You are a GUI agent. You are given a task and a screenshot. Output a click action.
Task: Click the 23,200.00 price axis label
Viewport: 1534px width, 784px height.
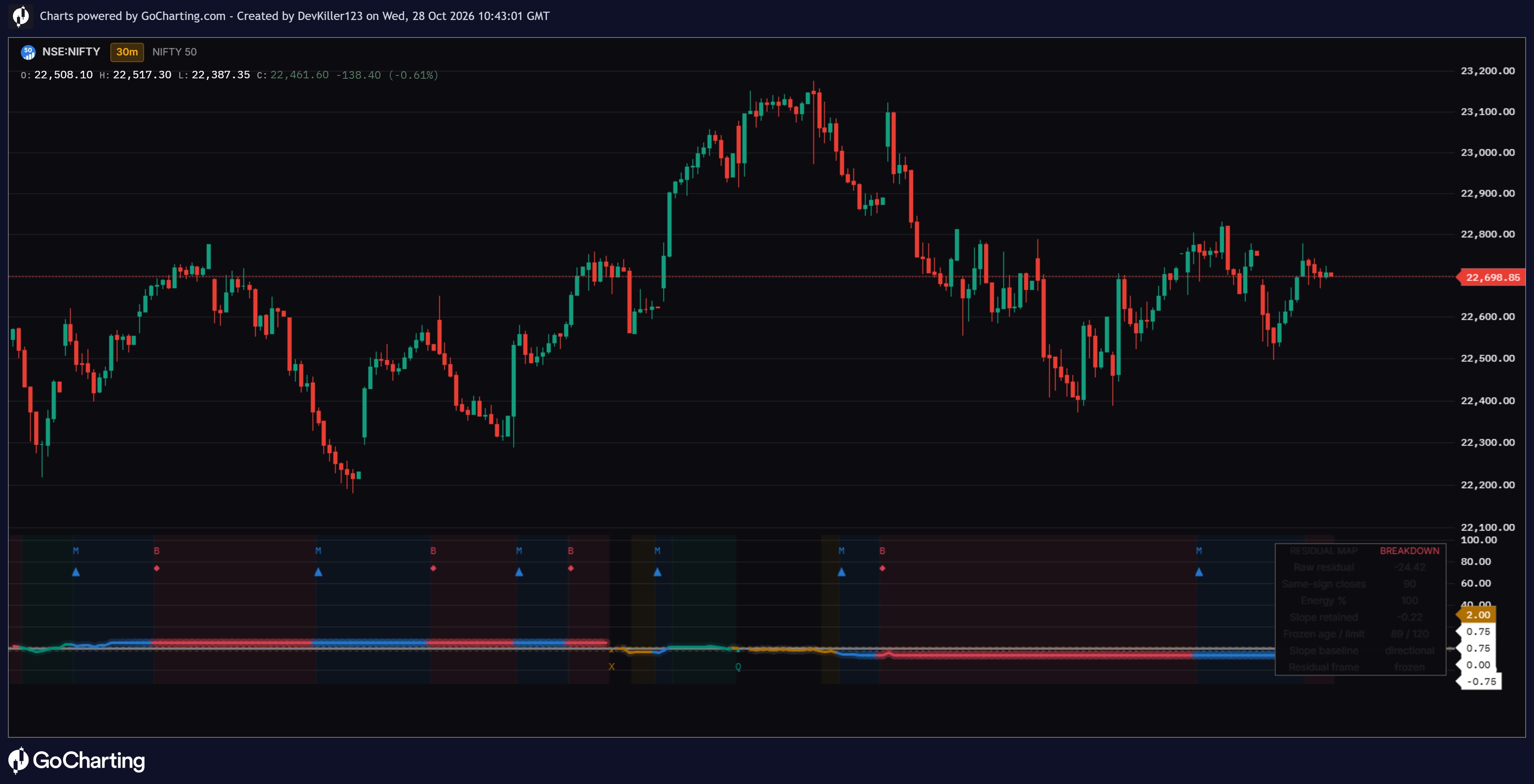pyautogui.click(x=1488, y=71)
